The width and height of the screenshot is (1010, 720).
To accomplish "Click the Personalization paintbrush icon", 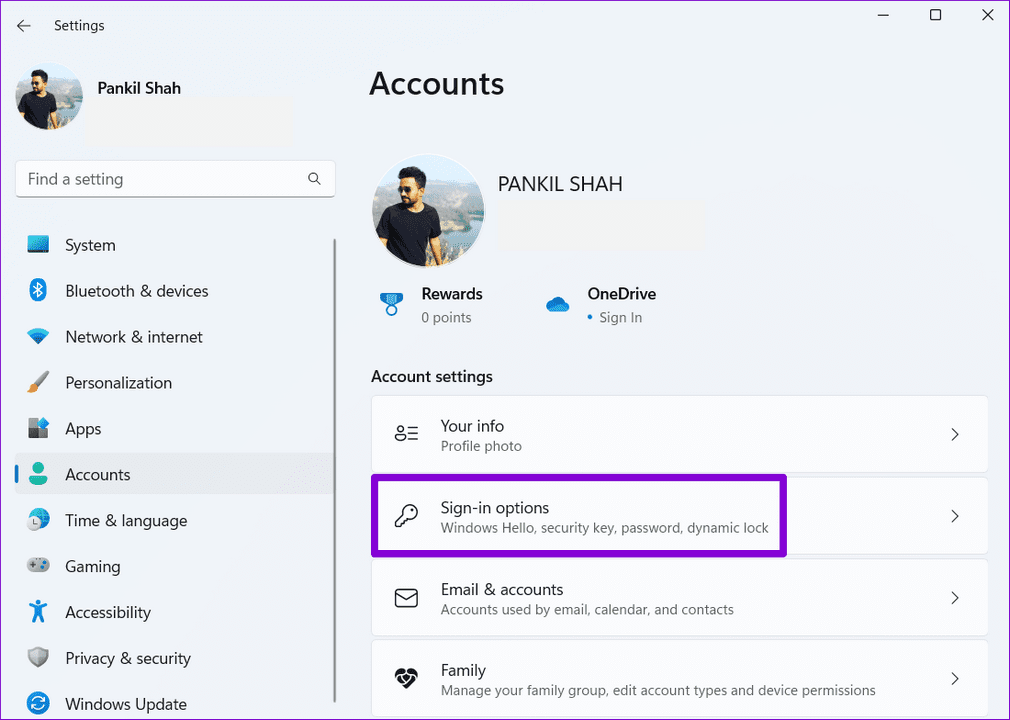I will pyautogui.click(x=38, y=383).
